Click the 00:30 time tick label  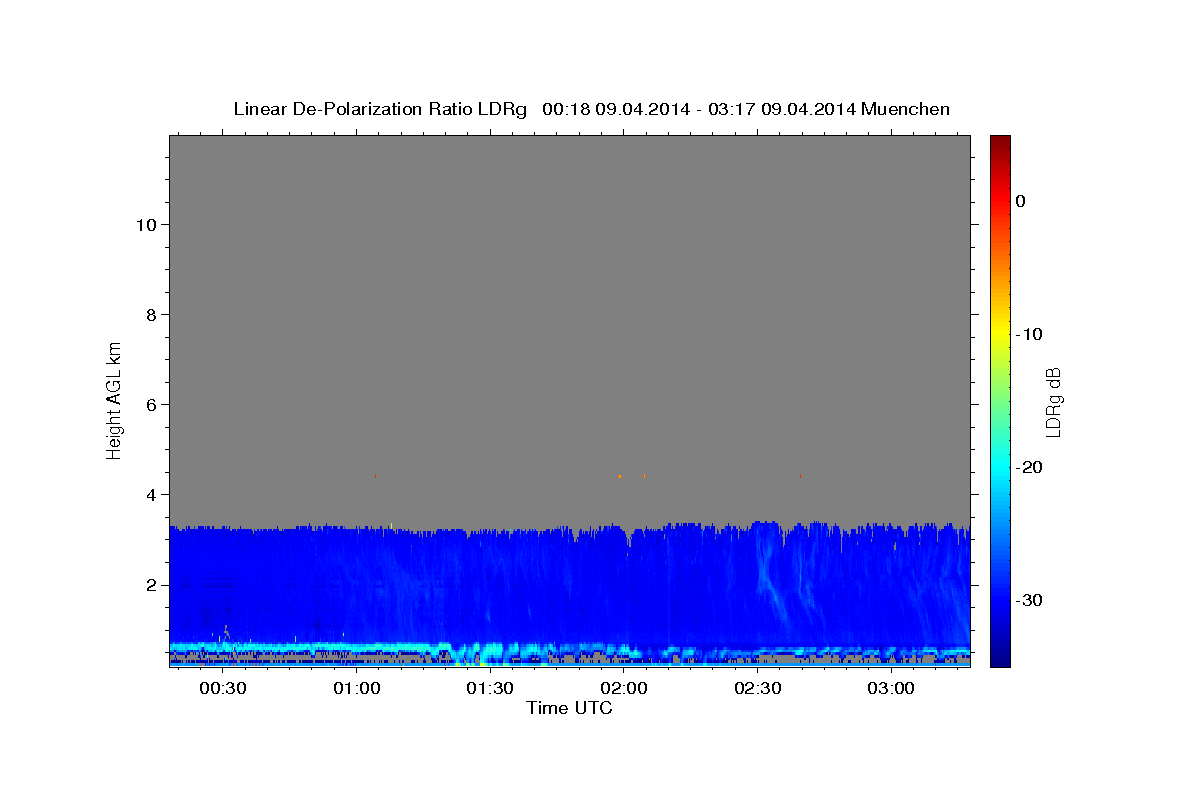coord(223,689)
